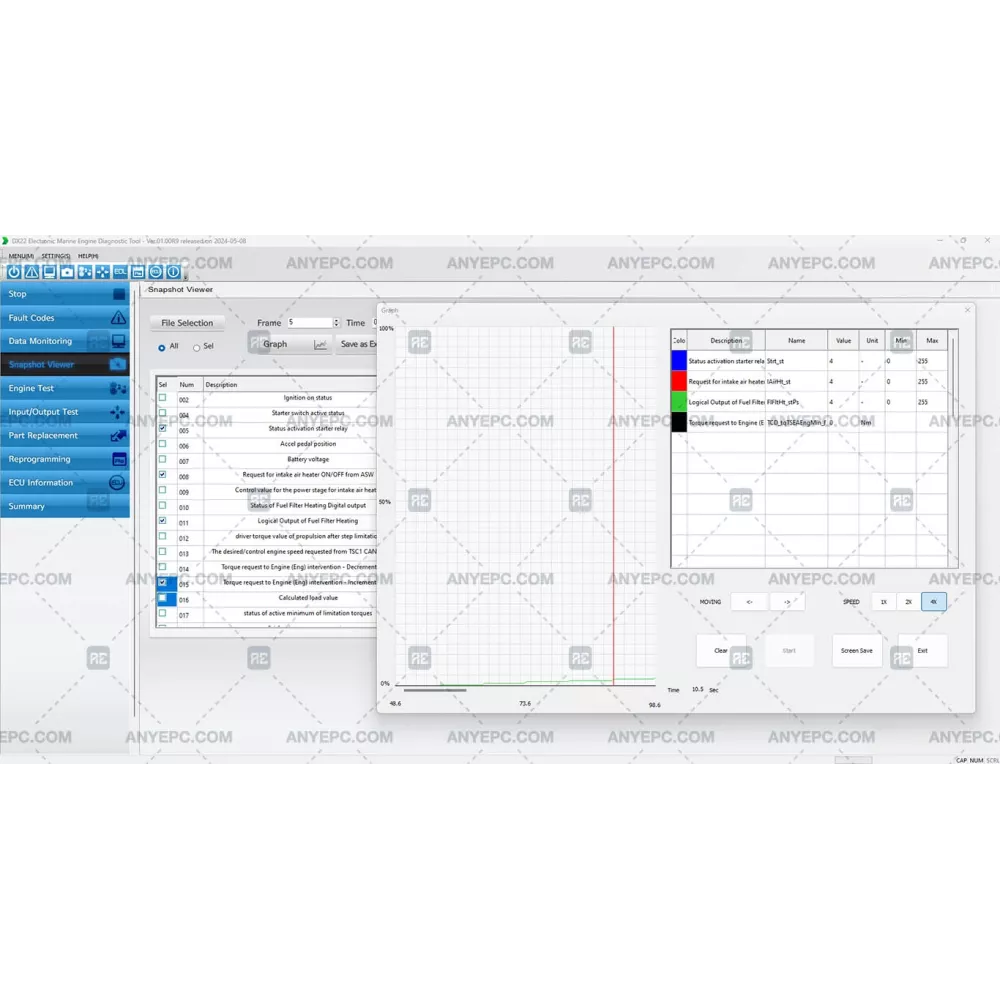Click the File Selection button
1000x1000 pixels.
187,323
